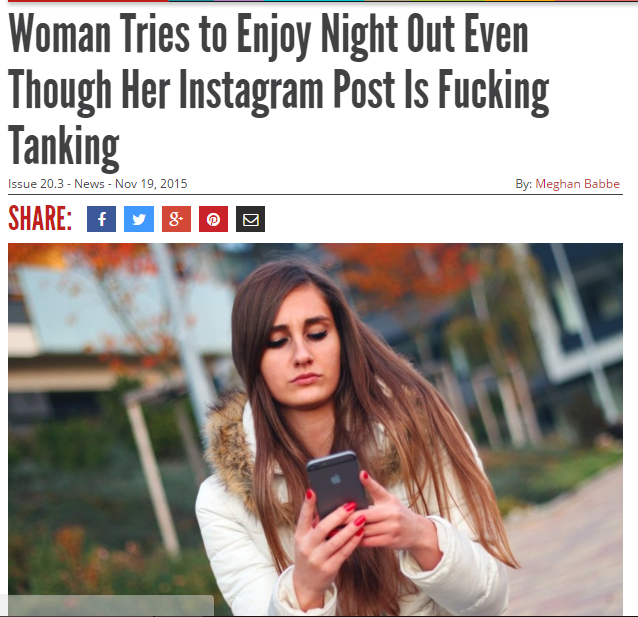Click the 'Nov 19, 2015' date

pos(151,184)
